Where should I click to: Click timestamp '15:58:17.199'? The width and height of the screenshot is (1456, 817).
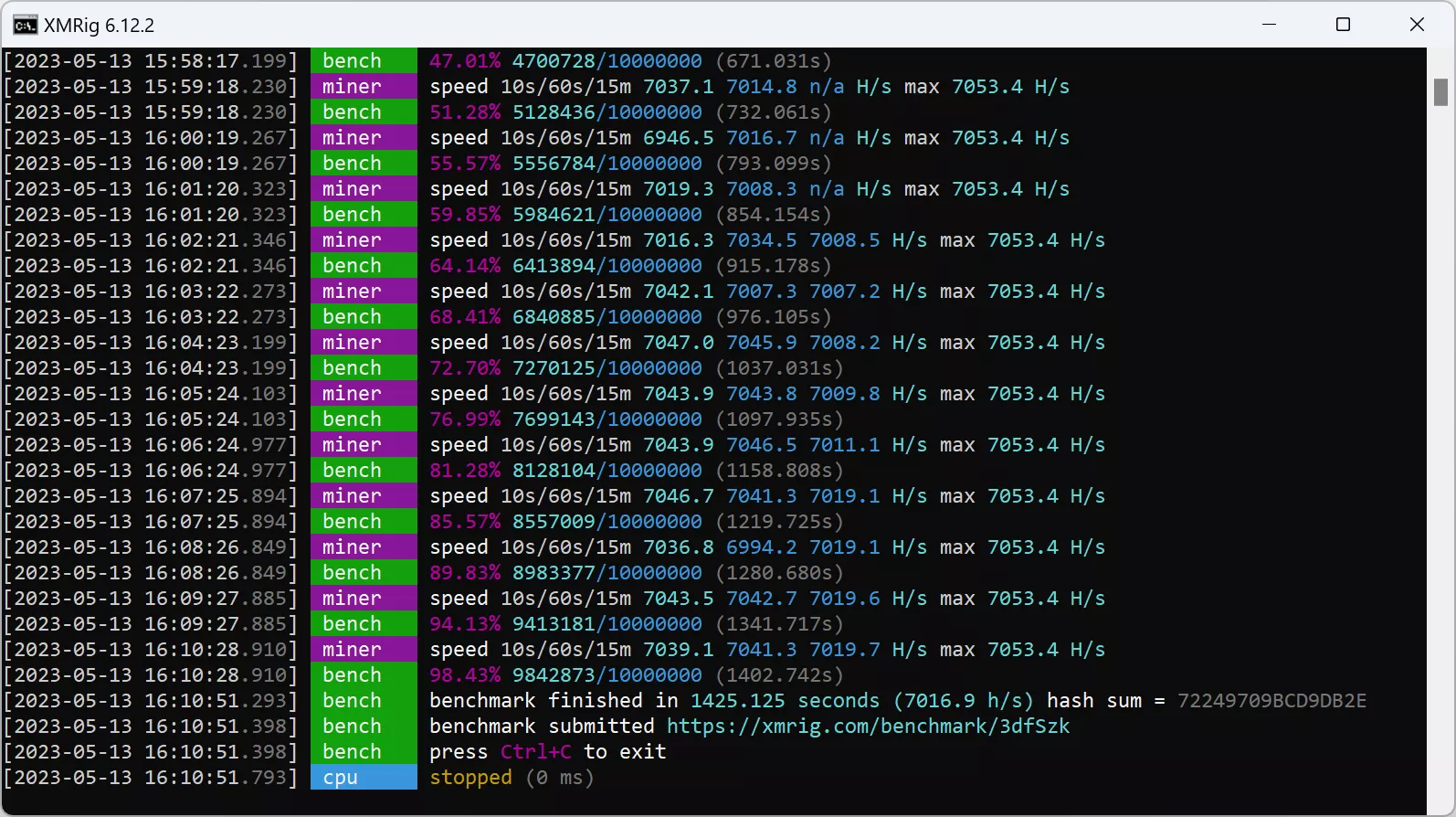(x=216, y=61)
